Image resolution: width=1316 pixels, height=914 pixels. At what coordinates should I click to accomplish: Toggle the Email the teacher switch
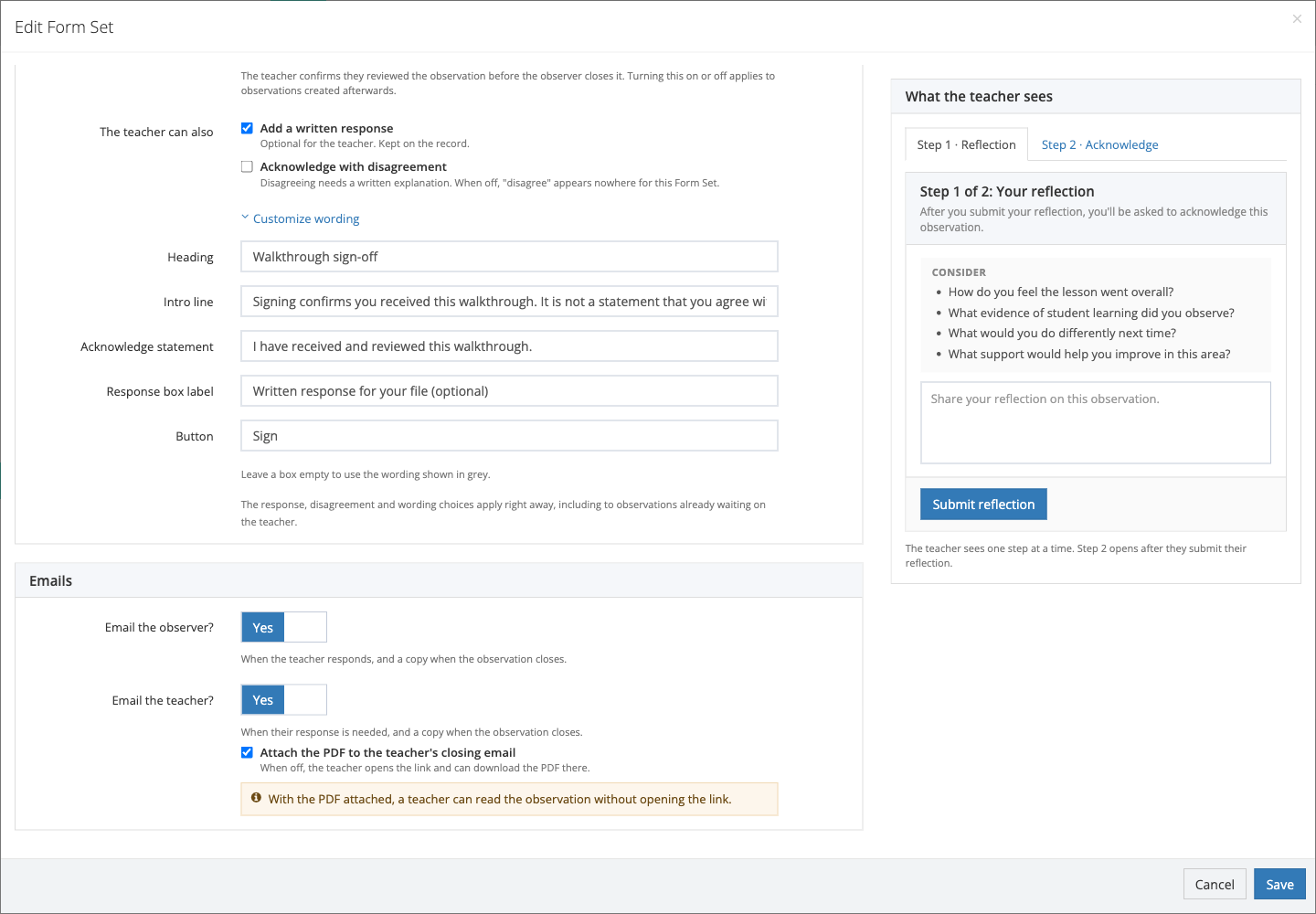pyautogui.click(x=284, y=700)
